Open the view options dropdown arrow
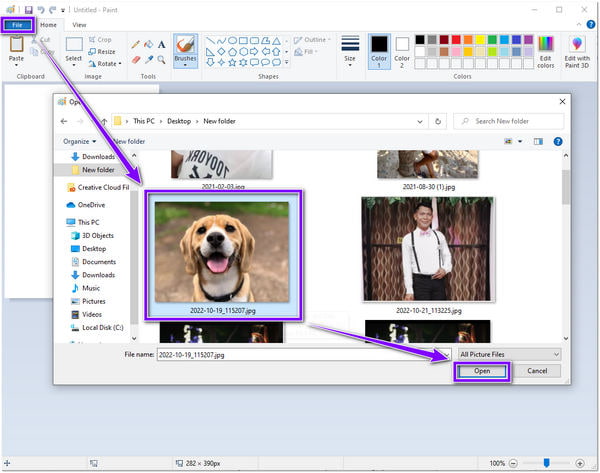The height and width of the screenshot is (473, 600). pos(520,142)
